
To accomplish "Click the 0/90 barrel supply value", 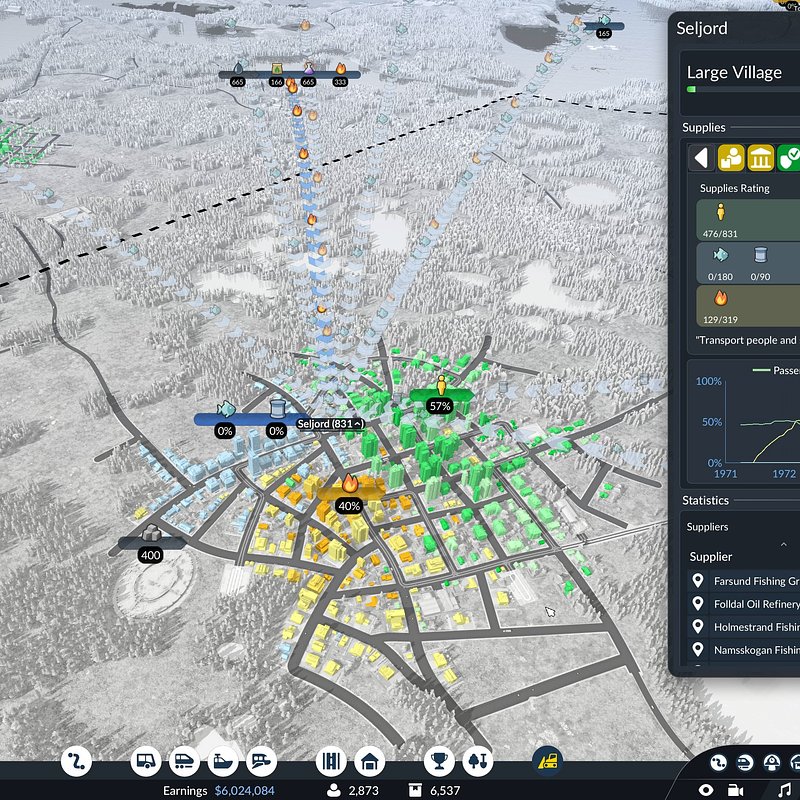I will (760, 277).
